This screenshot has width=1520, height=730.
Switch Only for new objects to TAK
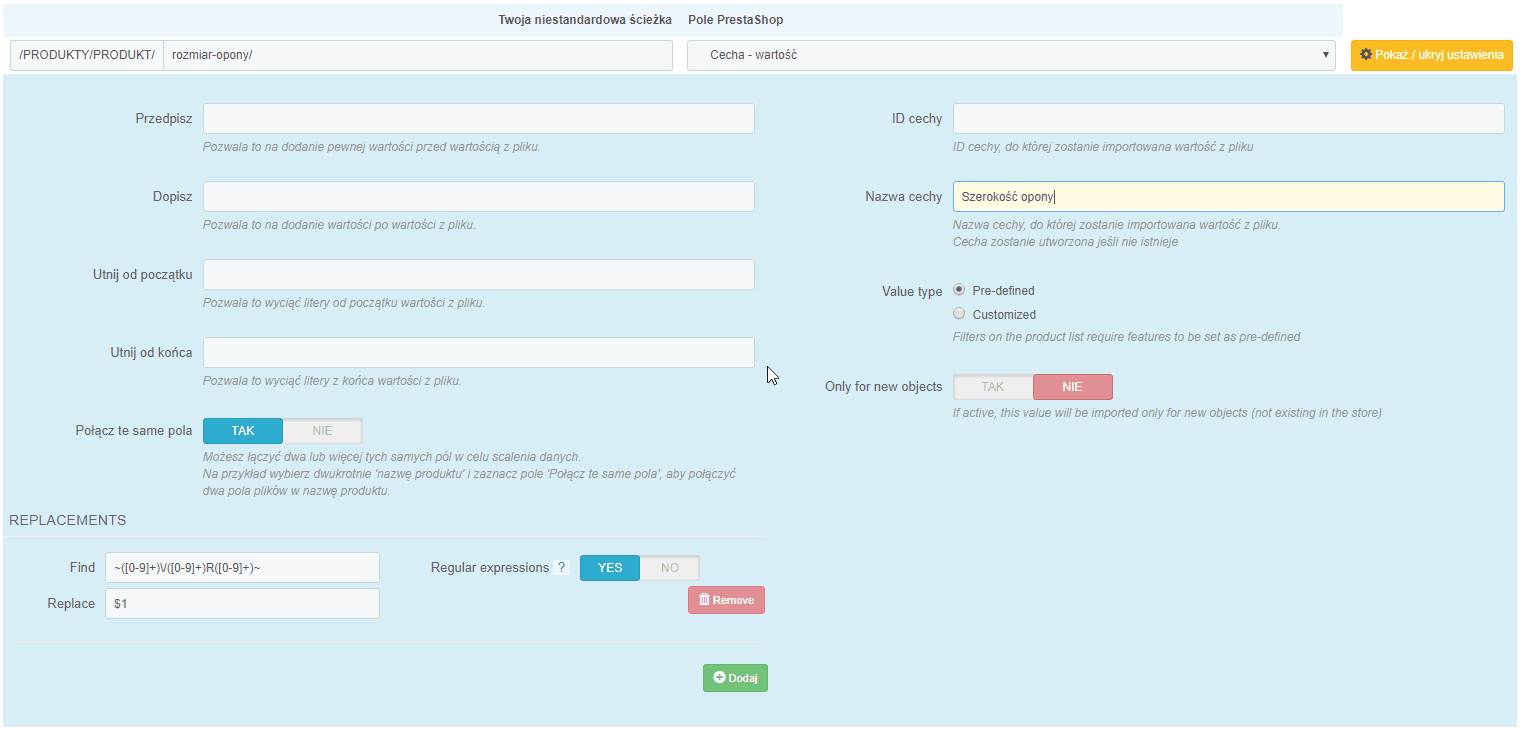pyautogui.click(x=992, y=387)
